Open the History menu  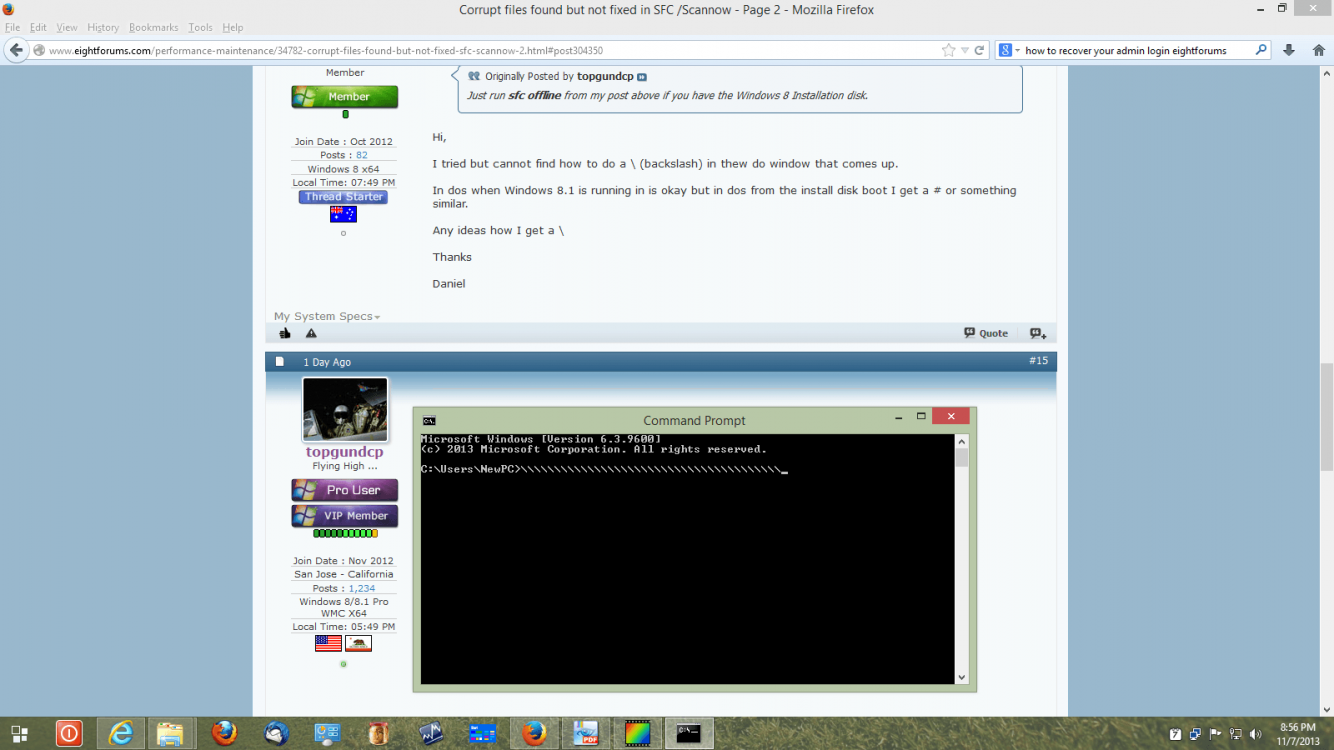pyautogui.click(x=103, y=27)
